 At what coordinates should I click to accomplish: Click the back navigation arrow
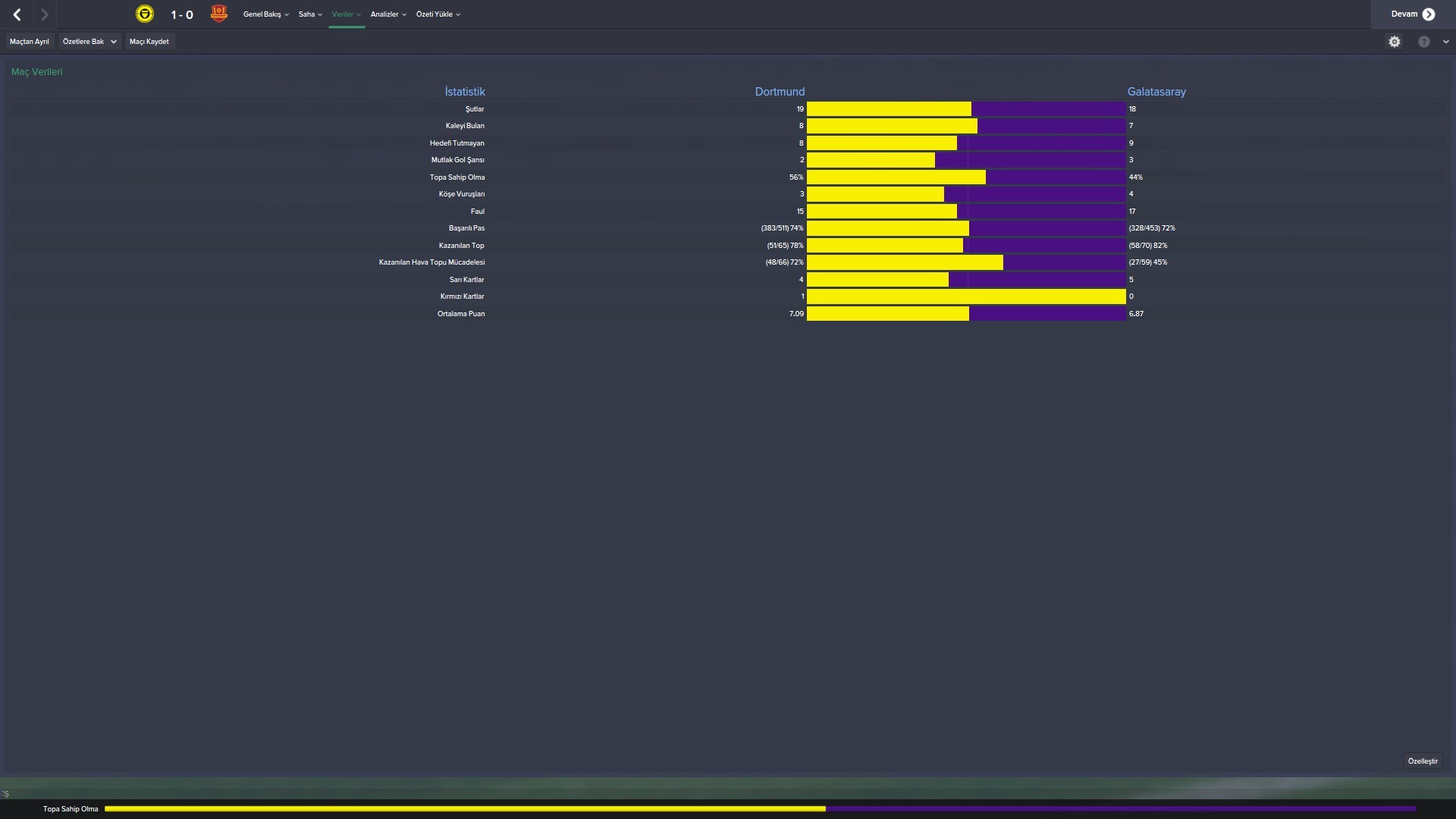tap(17, 14)
